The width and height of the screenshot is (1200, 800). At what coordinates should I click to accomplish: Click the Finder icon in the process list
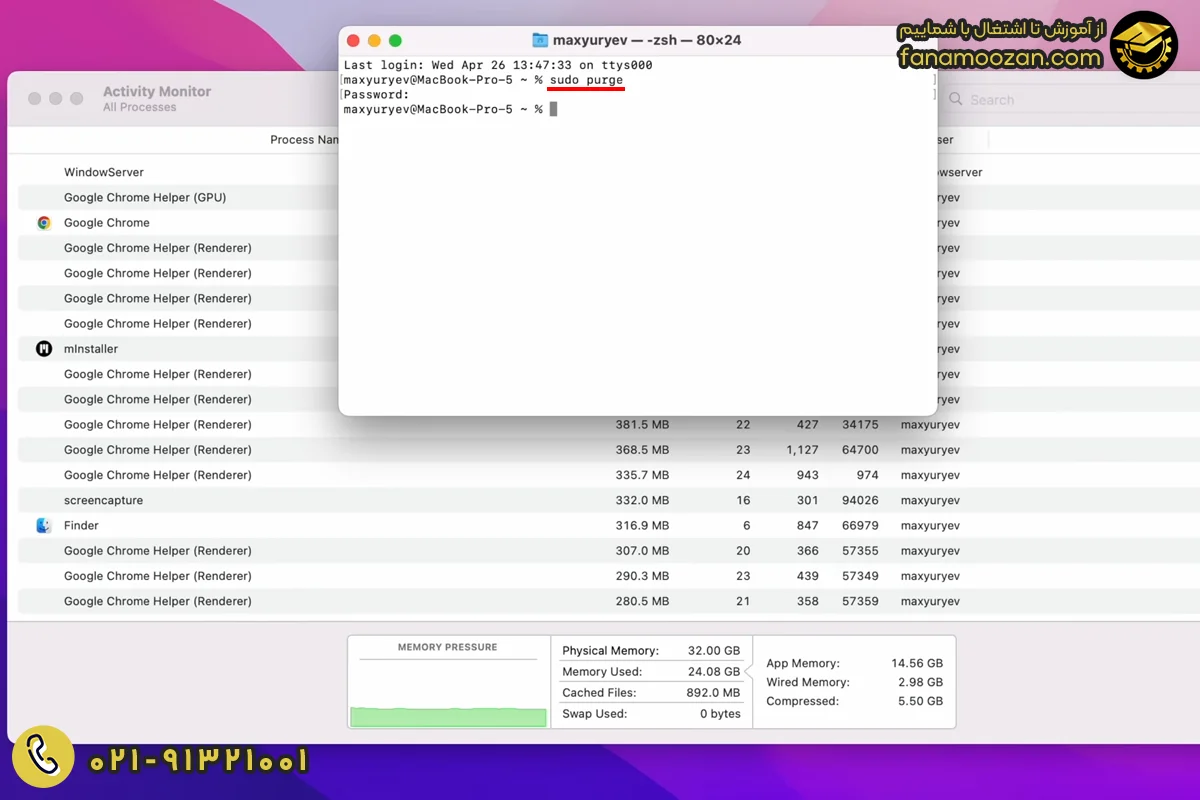44,525
